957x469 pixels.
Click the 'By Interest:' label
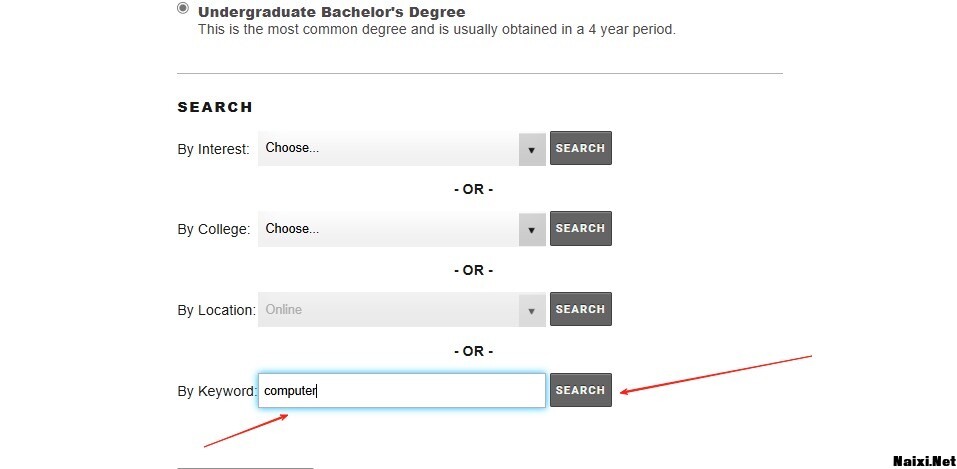point(213,149)
